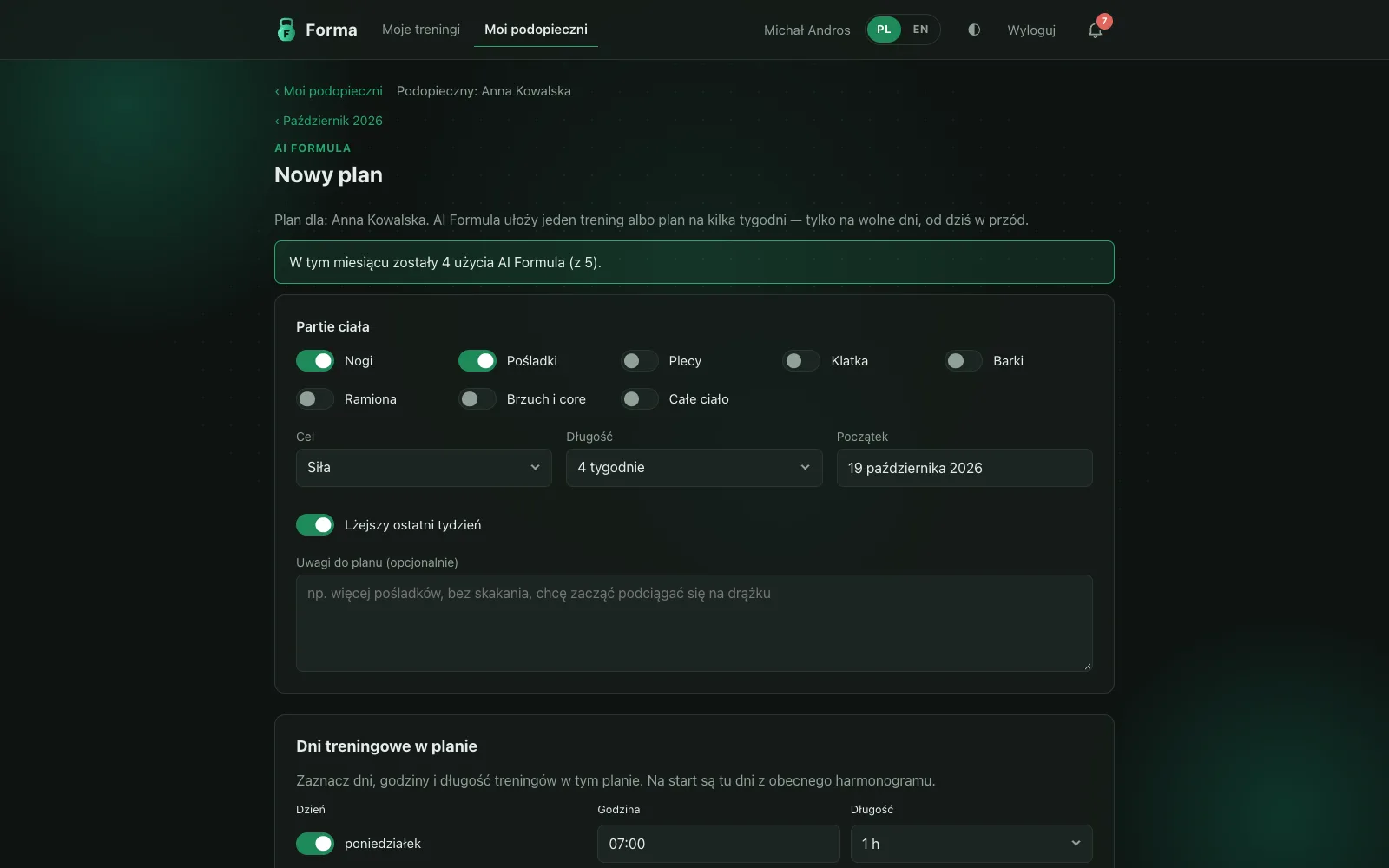1389x868 pixels.
Task: Go back to Październik 2026
Action: [x=329, y=121]
